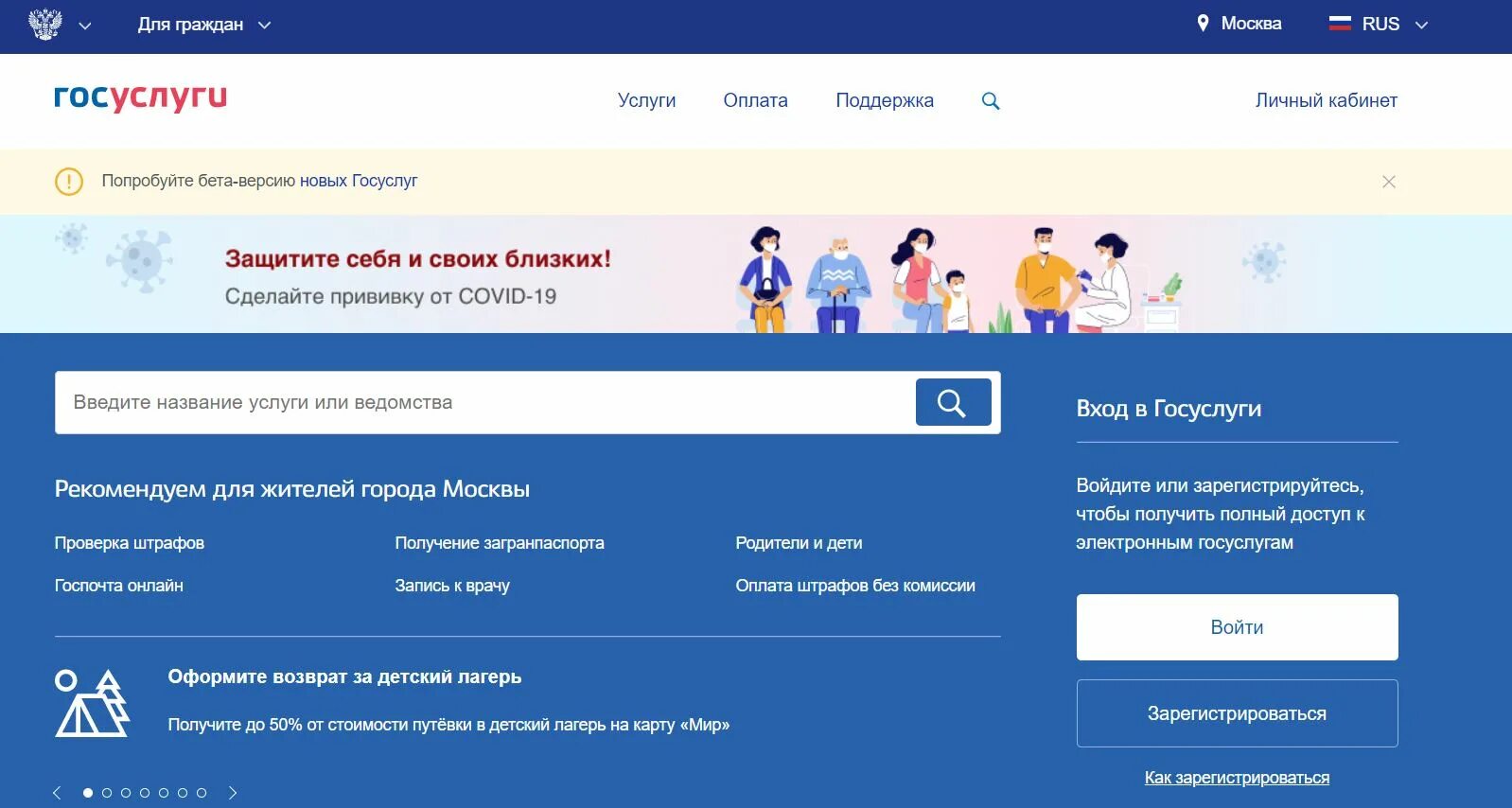The image size is (1512, 808).
Task: Go to previous carousel slide arrow
Action: click(x=57, y=793)
